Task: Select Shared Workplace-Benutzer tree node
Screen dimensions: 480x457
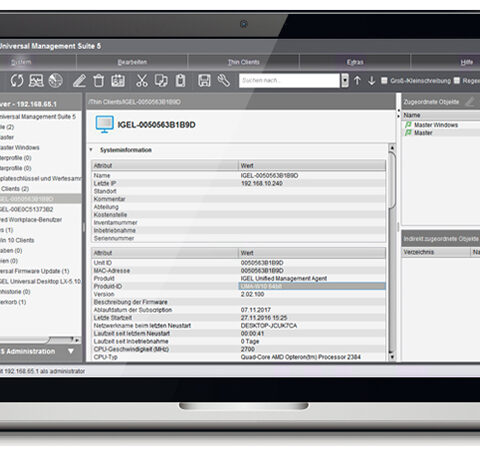Action: [x=31, y=220]
